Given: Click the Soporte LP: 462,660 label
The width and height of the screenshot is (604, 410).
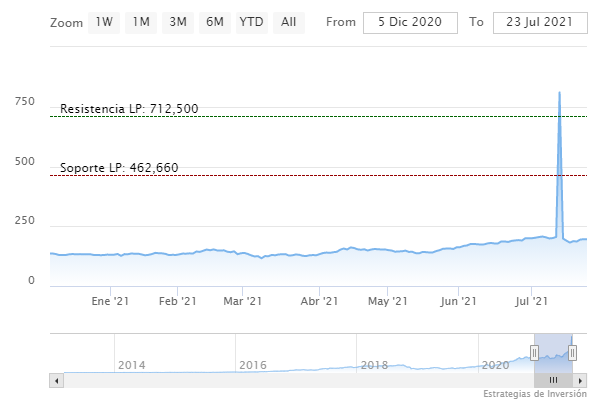Looking at the screenshot, I should click(119, 167).
